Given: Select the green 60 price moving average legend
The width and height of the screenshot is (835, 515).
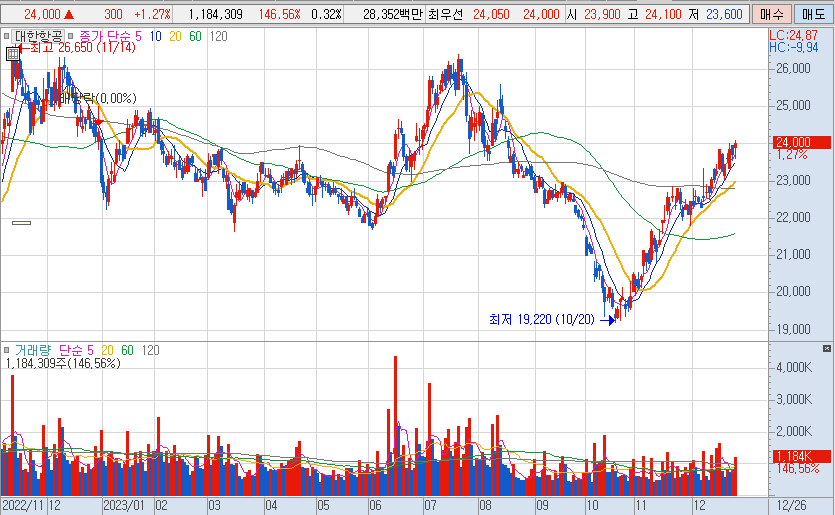Looking at the screenshot, I should pos(195,36).
